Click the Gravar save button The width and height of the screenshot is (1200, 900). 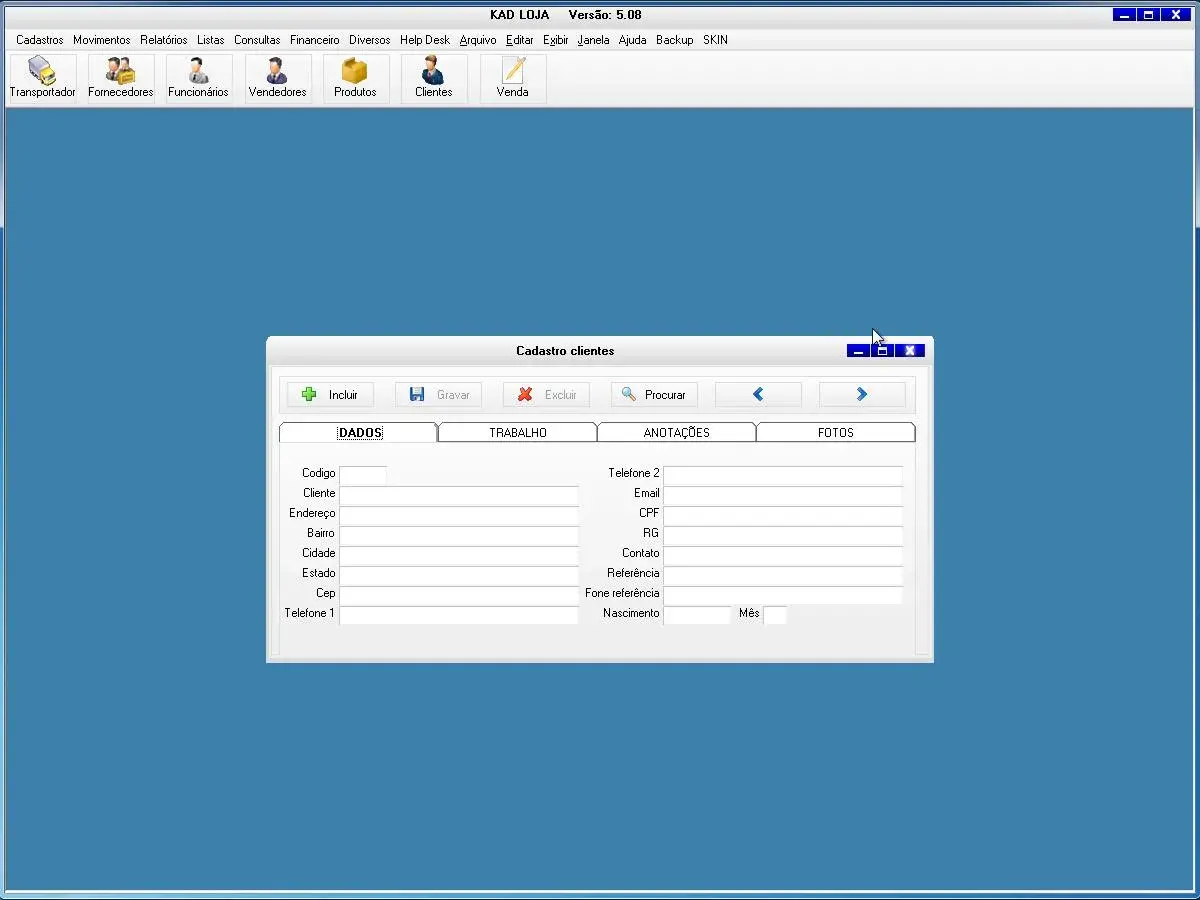pos(438,395)
